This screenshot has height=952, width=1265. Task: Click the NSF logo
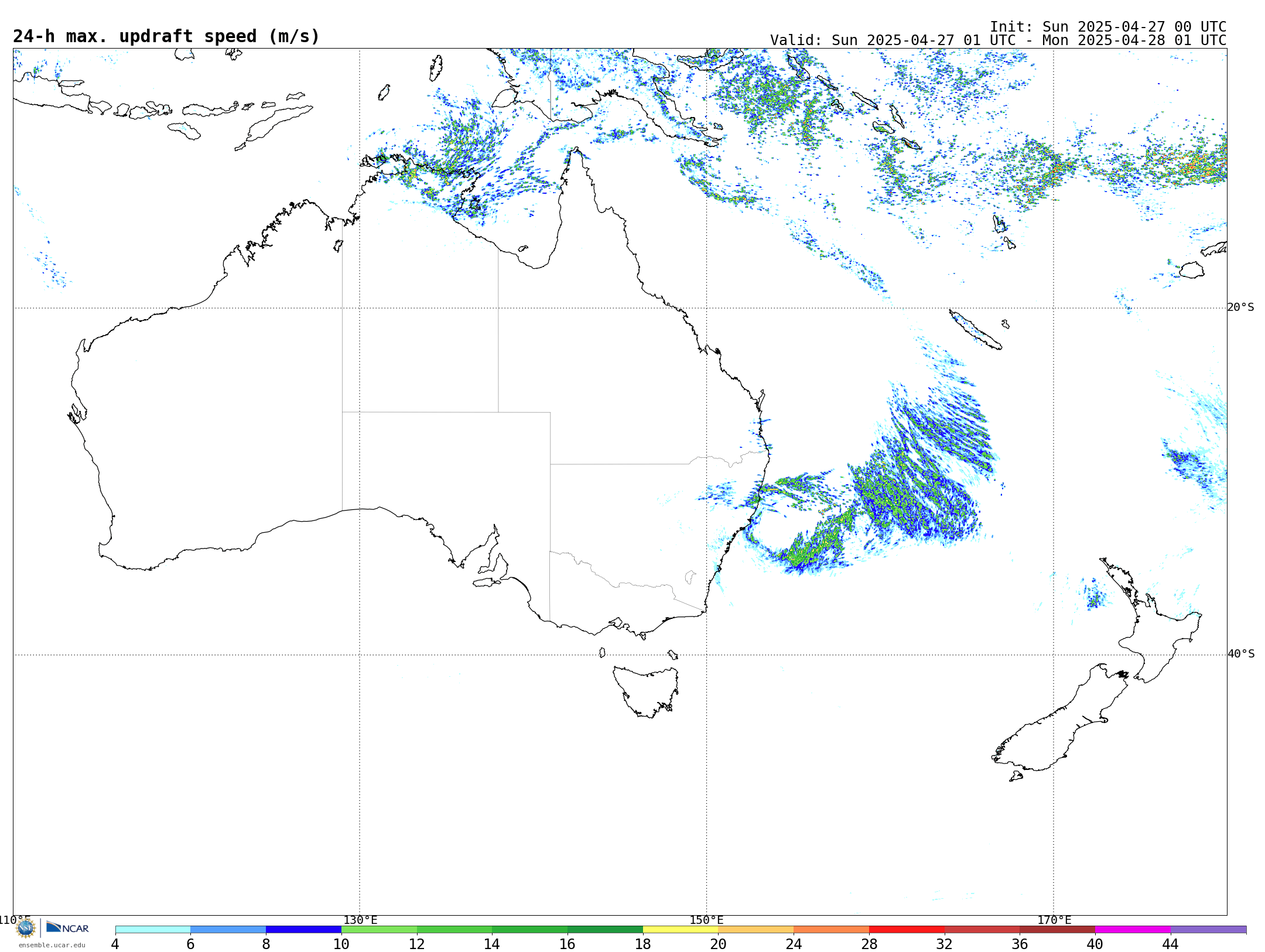point(26,928)
